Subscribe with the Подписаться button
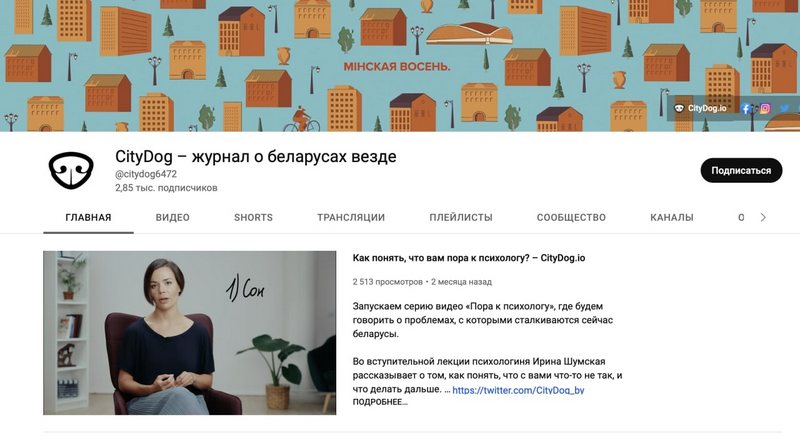Viewport: 800px width, 446px height. tap(741, 170)
